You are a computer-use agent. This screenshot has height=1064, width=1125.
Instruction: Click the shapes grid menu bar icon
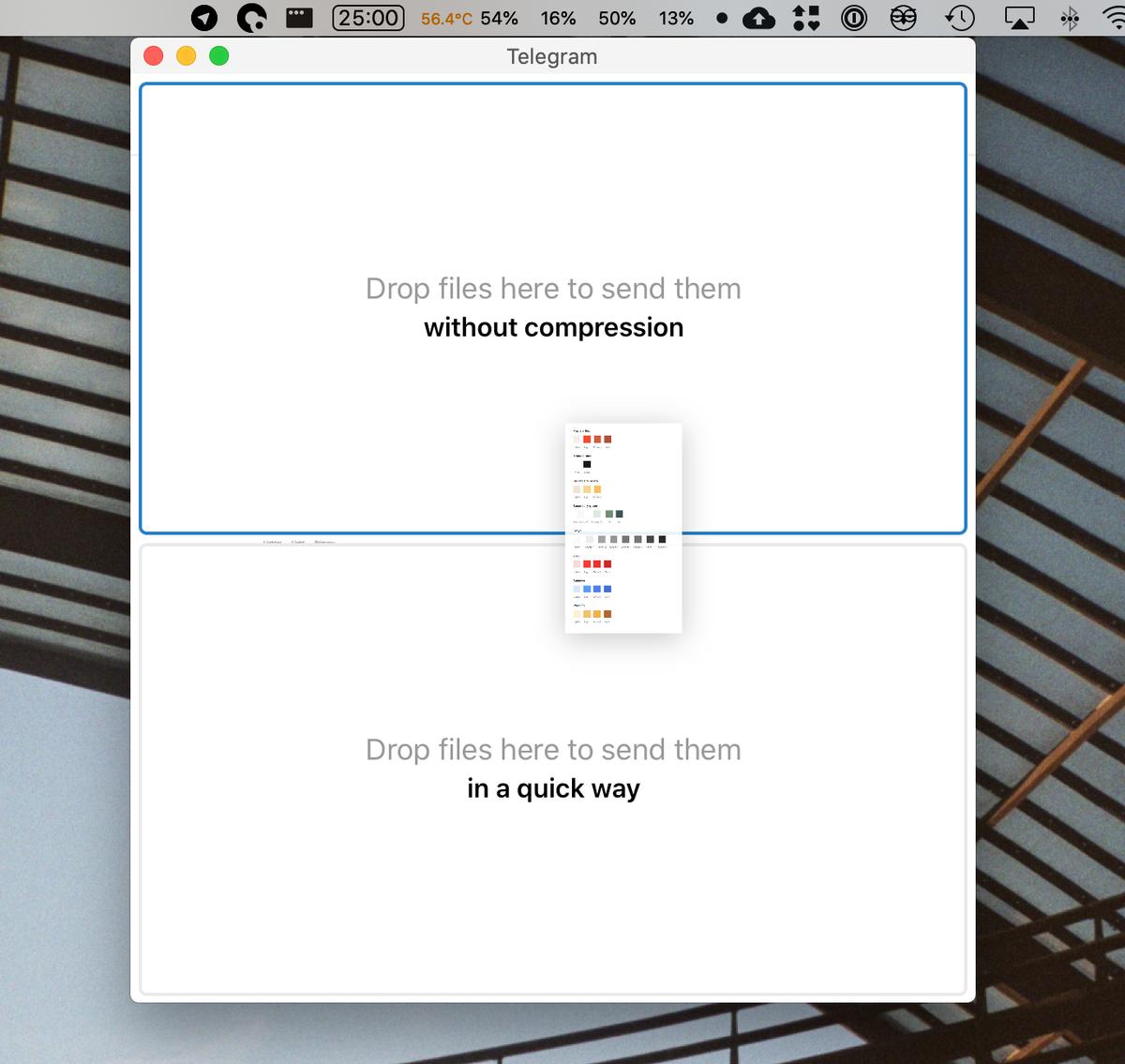pos(806,18)
